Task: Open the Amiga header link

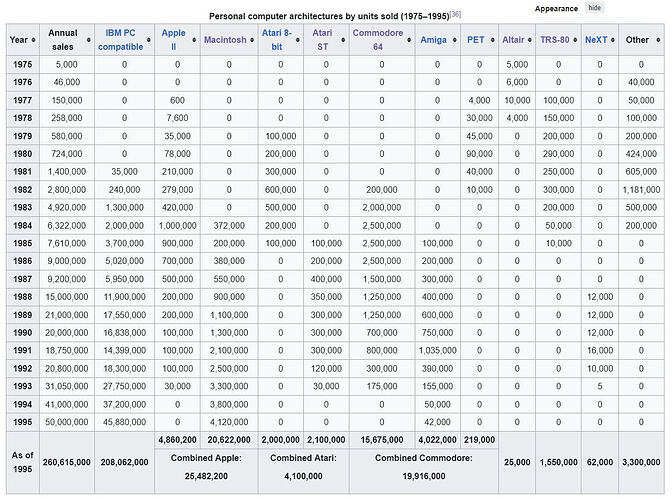Action: 433,40
